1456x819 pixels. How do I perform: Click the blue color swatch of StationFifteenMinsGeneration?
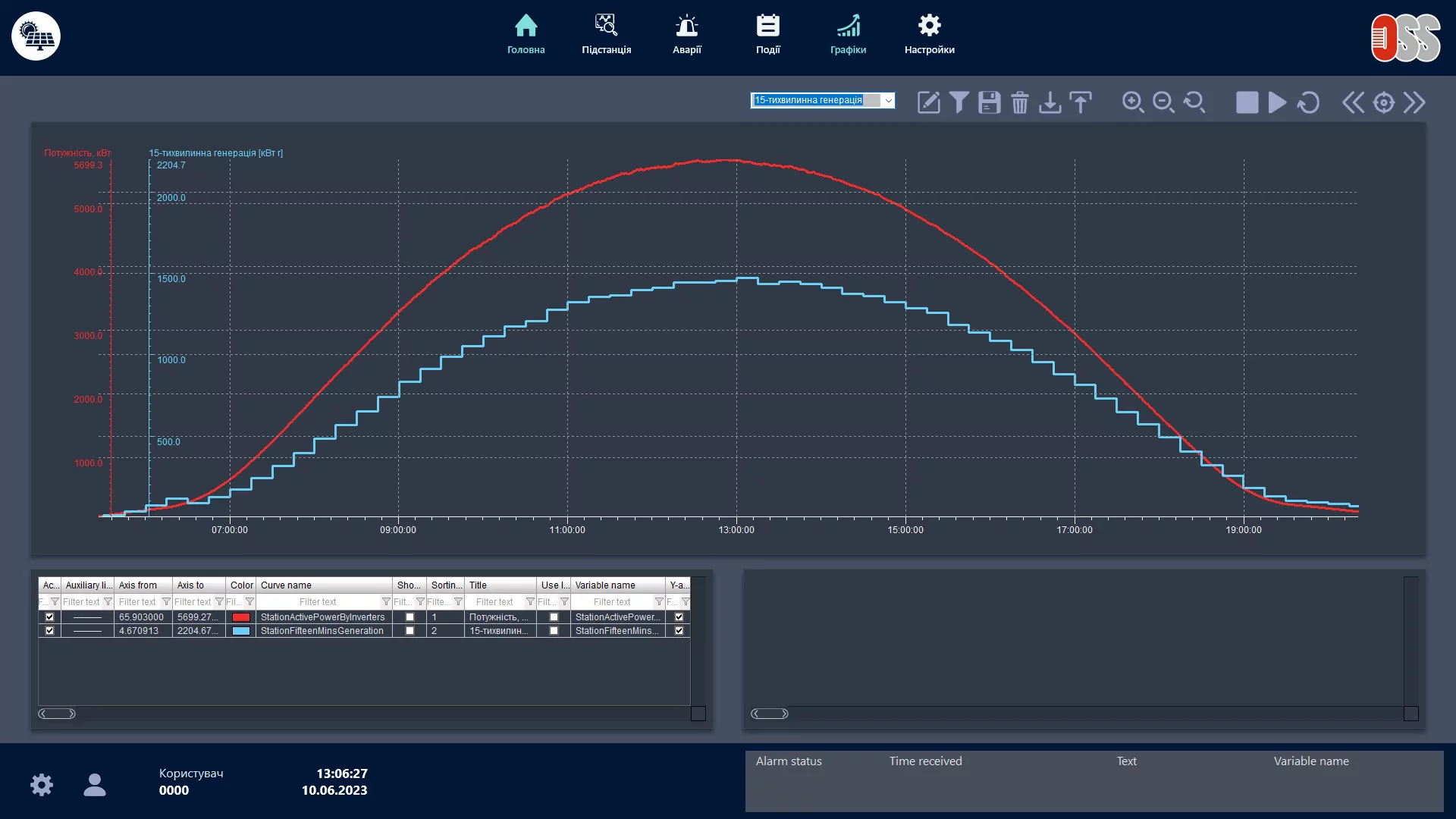241,631
